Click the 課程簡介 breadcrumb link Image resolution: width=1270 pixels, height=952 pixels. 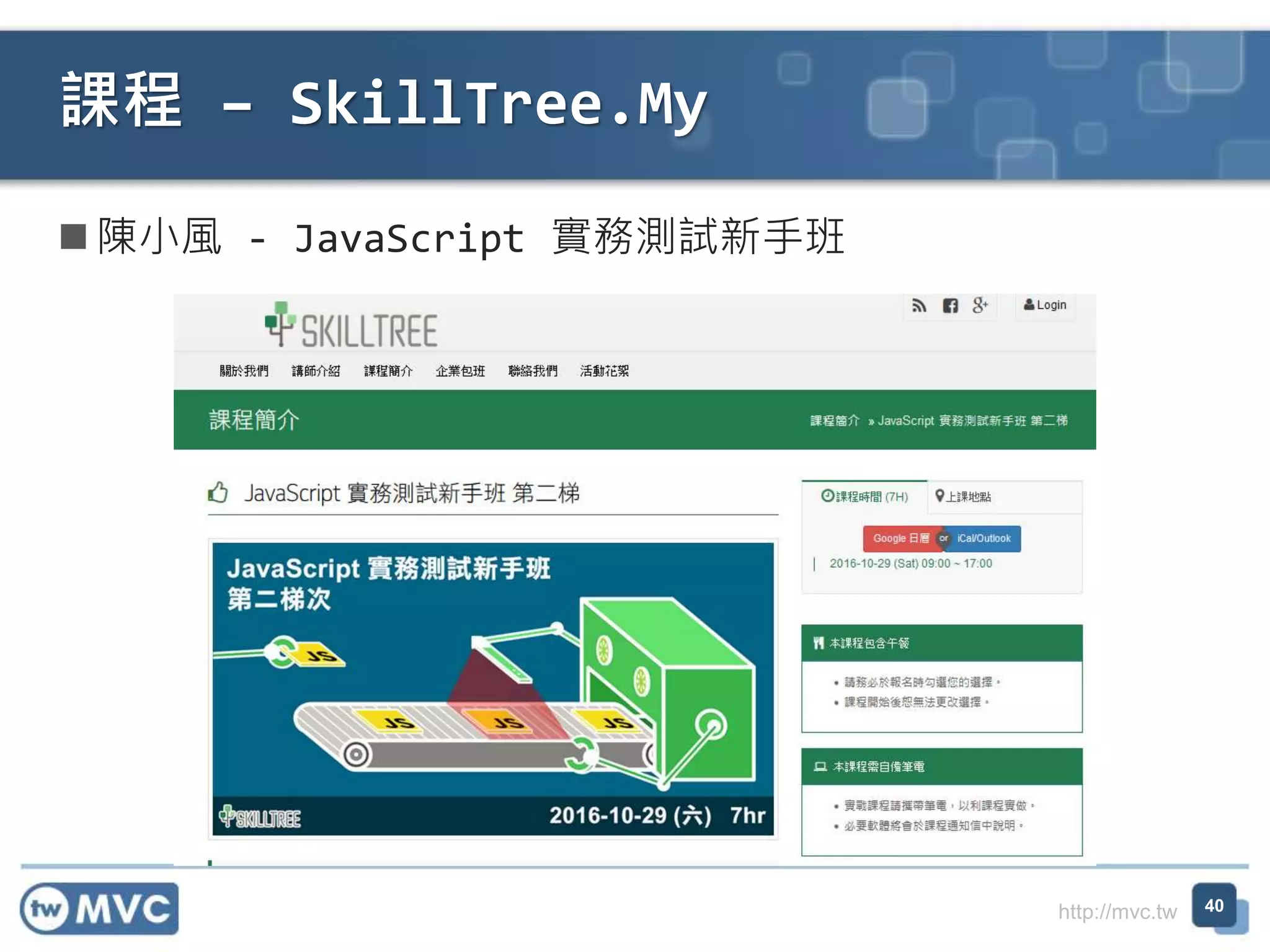(x=835, y=421)
